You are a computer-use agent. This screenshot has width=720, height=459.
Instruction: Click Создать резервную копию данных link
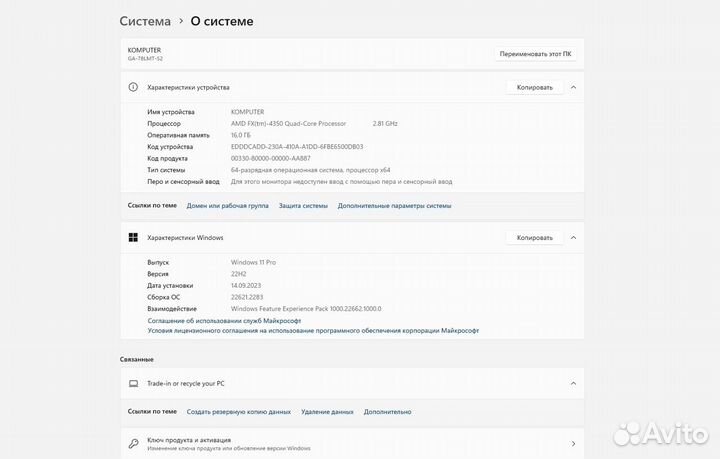[x=239, y=411]
